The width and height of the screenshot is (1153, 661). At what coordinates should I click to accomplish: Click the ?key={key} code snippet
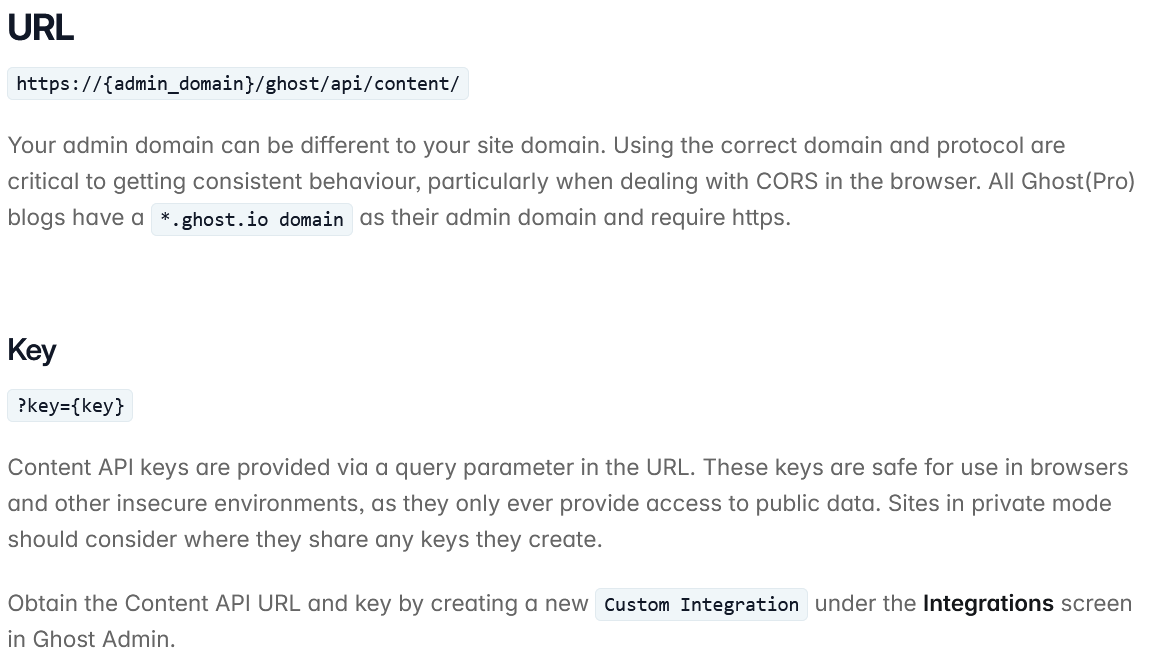(x=70, y=406)
